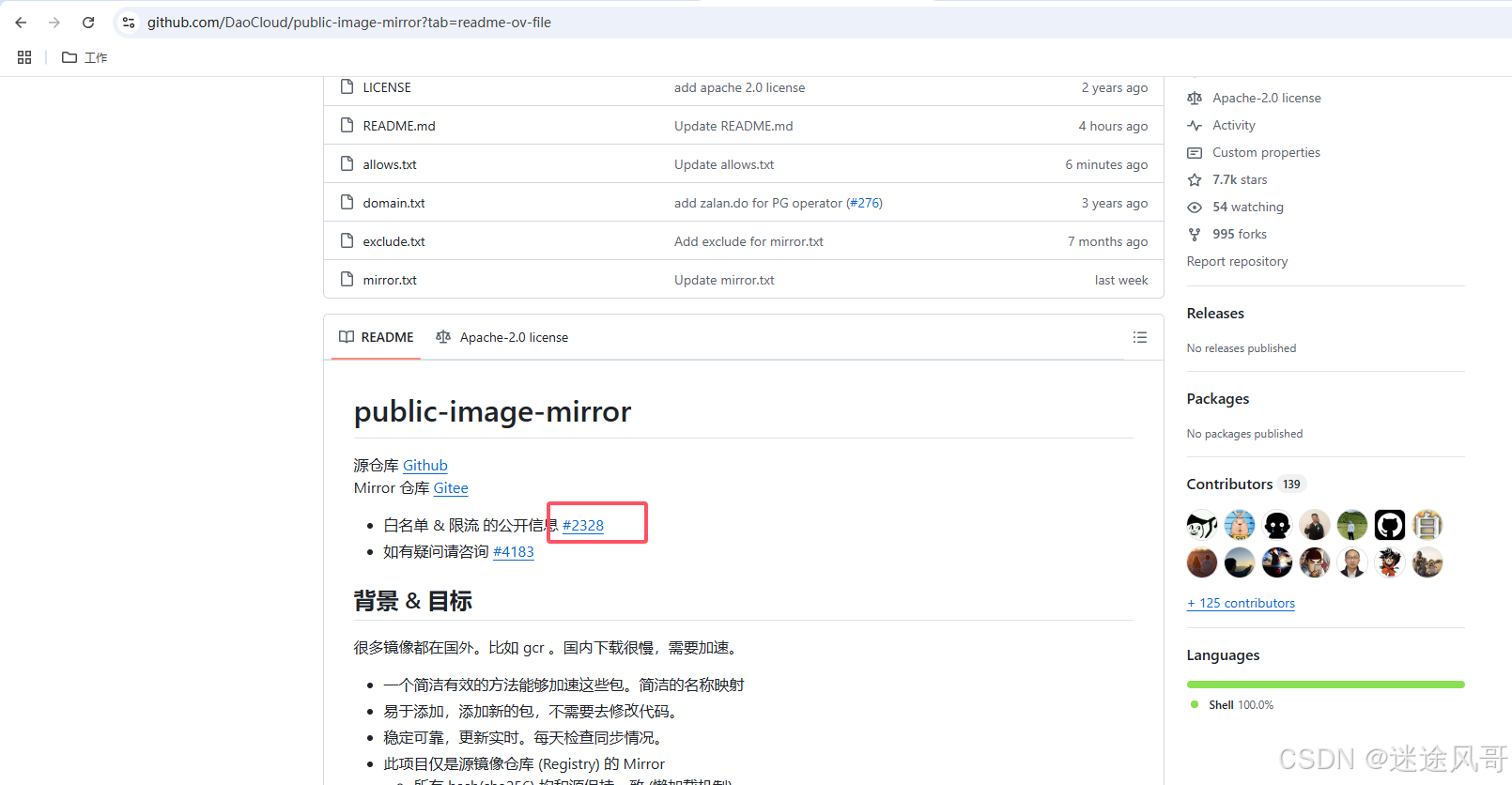Open the Releases heading link
The image size is (1512, 785).
[1215, 314]
